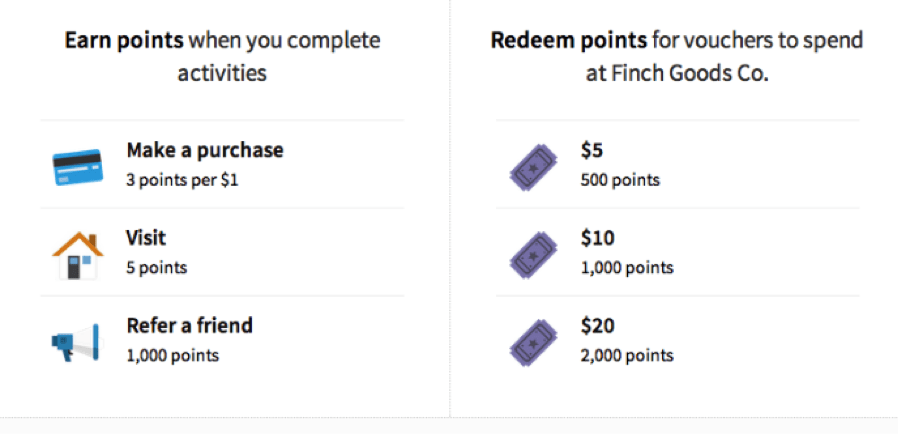Click the 3 points per $1 text
Image resolution: width=899 pixels, height=434 pixels.
coord(182,180)
